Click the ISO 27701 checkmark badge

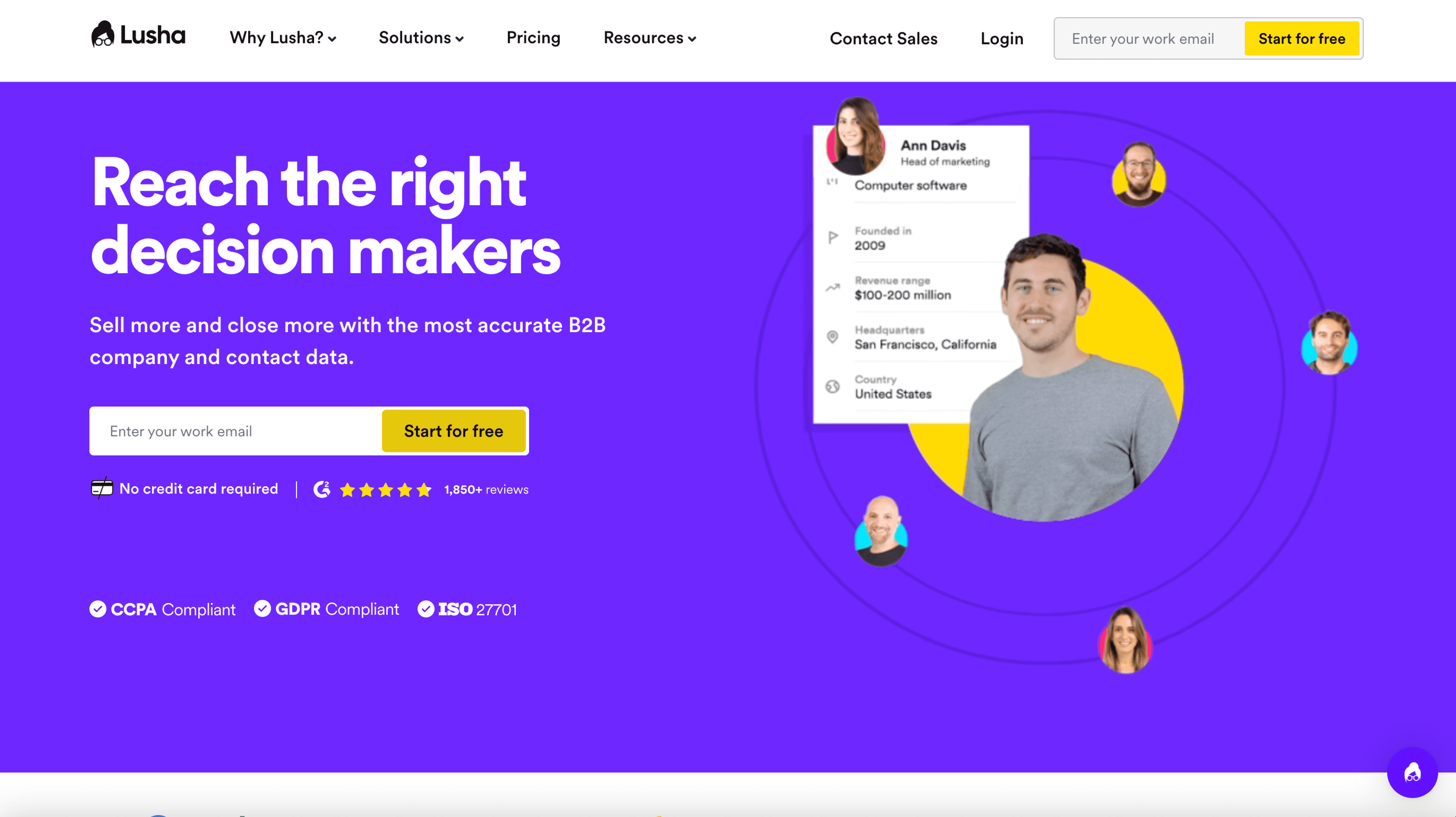[425, 609]
